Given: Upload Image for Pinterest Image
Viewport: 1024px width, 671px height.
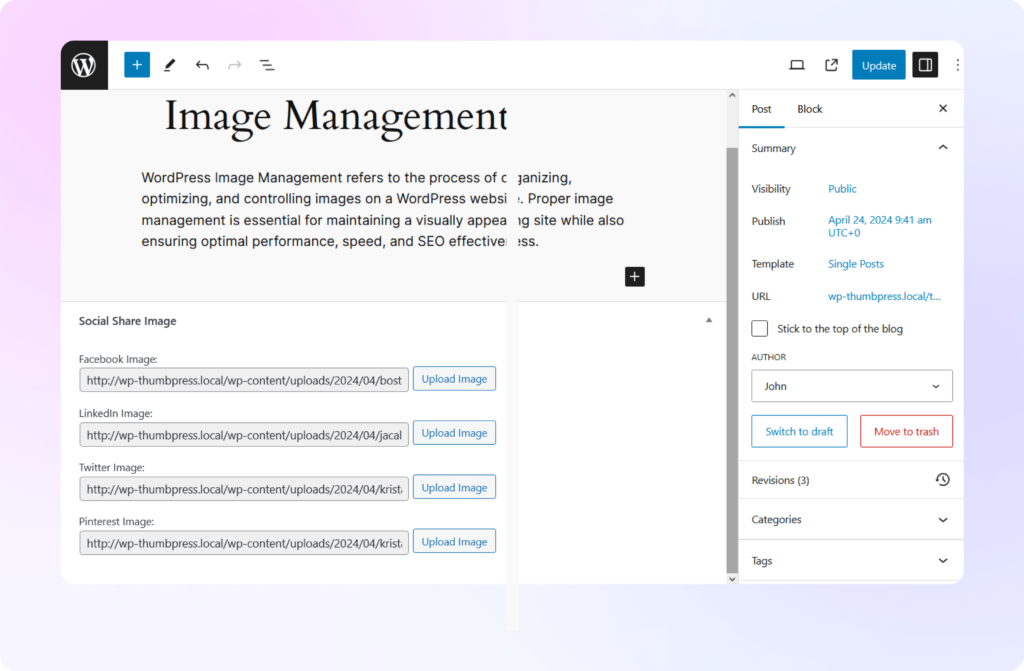Looking at the screenshot, I should click(454, 542).
